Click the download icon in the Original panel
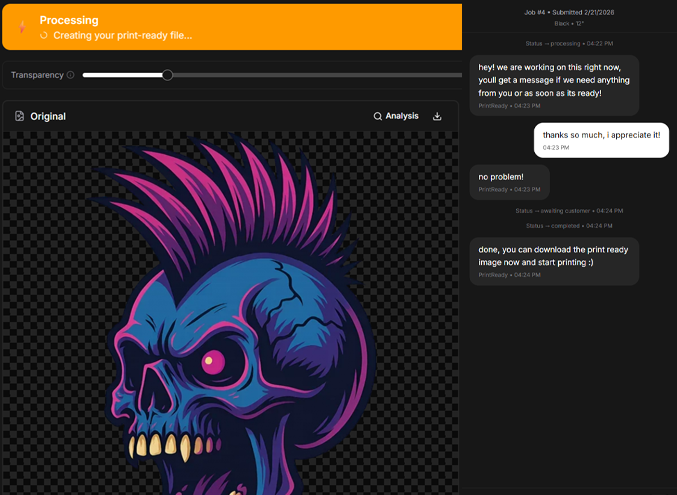The height and width of the screenshot is (495, 677). coord(437,116)
